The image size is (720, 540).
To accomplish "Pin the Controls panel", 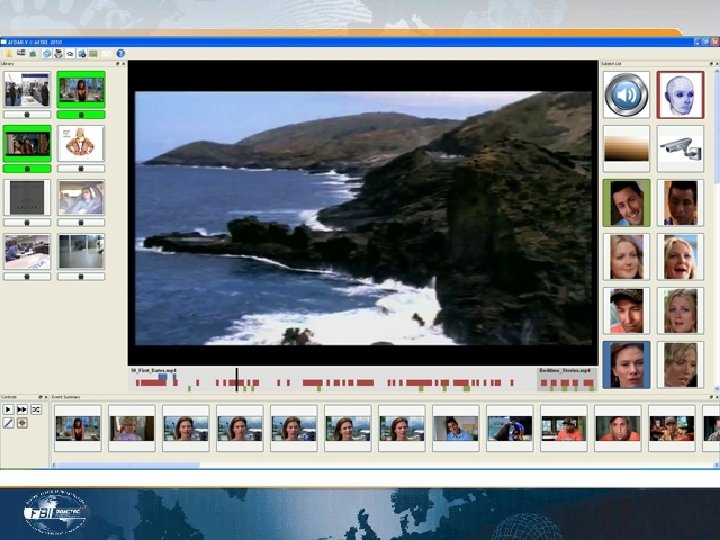I will point(40,397).
